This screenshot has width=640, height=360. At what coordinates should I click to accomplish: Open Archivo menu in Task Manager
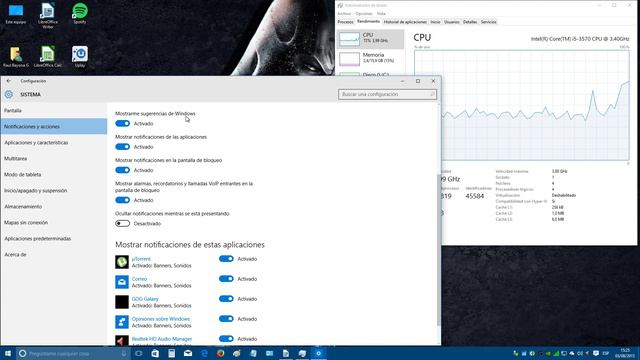tap(344, 13)
